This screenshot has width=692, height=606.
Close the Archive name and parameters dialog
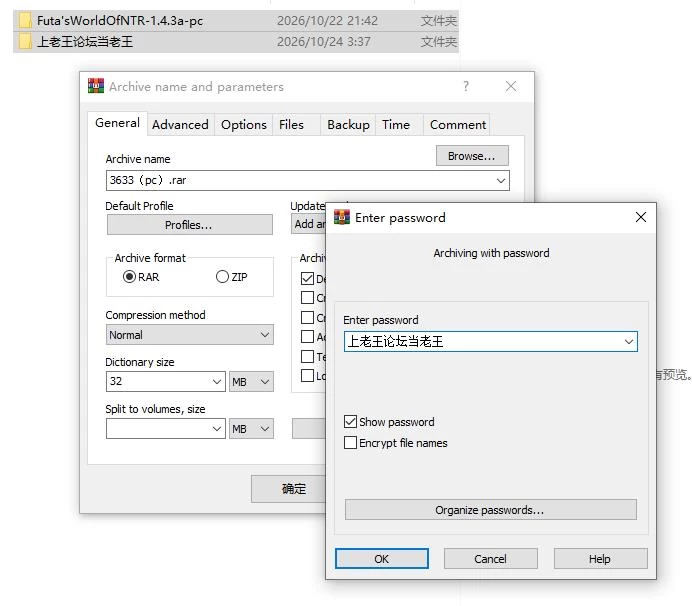[511, 86]
